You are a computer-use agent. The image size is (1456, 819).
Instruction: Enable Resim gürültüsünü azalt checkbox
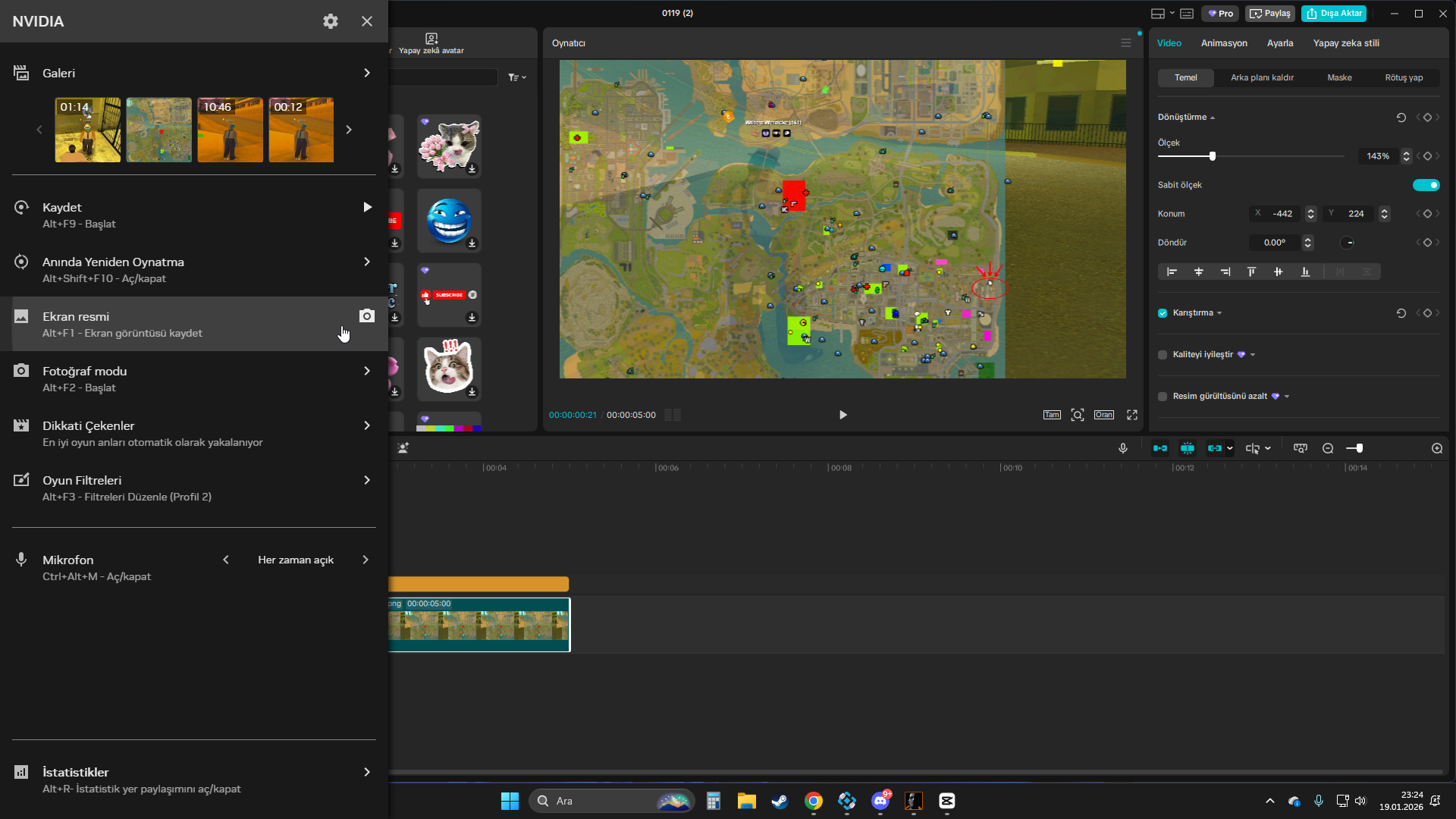pos(1163,397)
